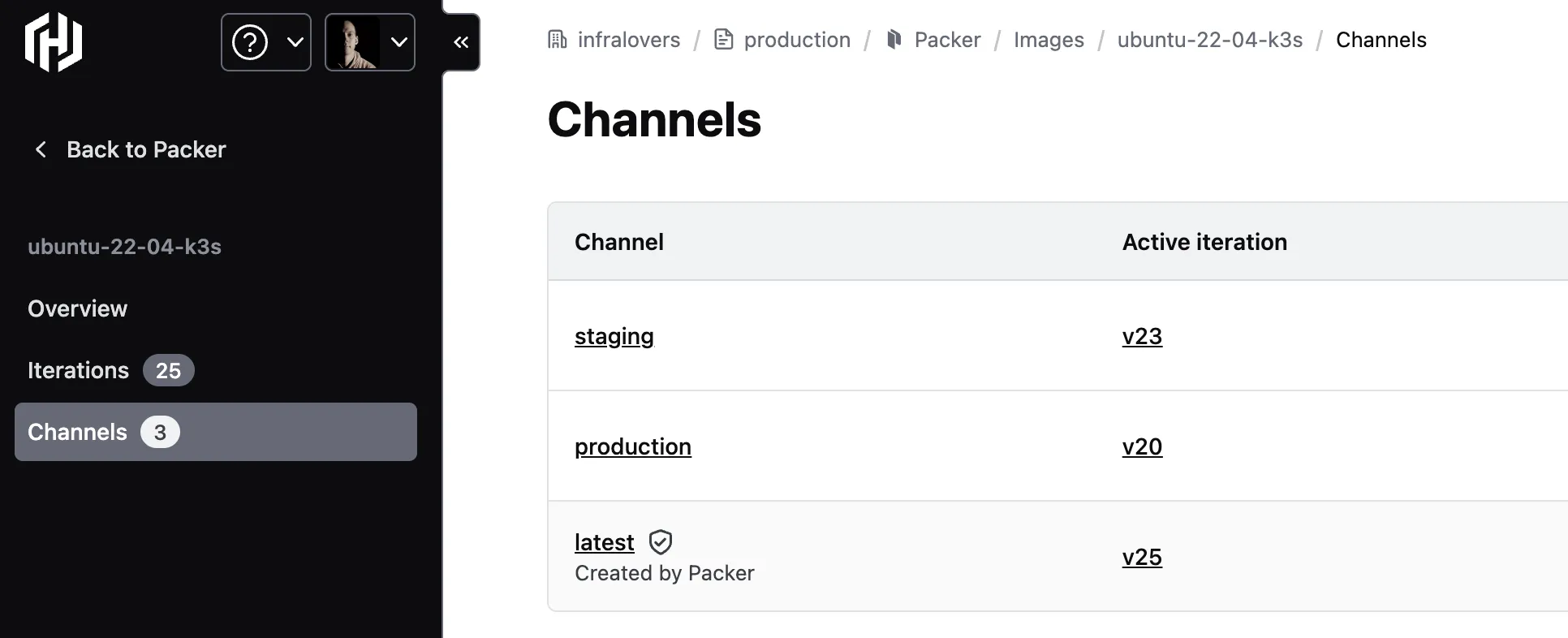1568x638 pixels.
Task: Go to production project breadcrumb
Action: click(797, 40)
